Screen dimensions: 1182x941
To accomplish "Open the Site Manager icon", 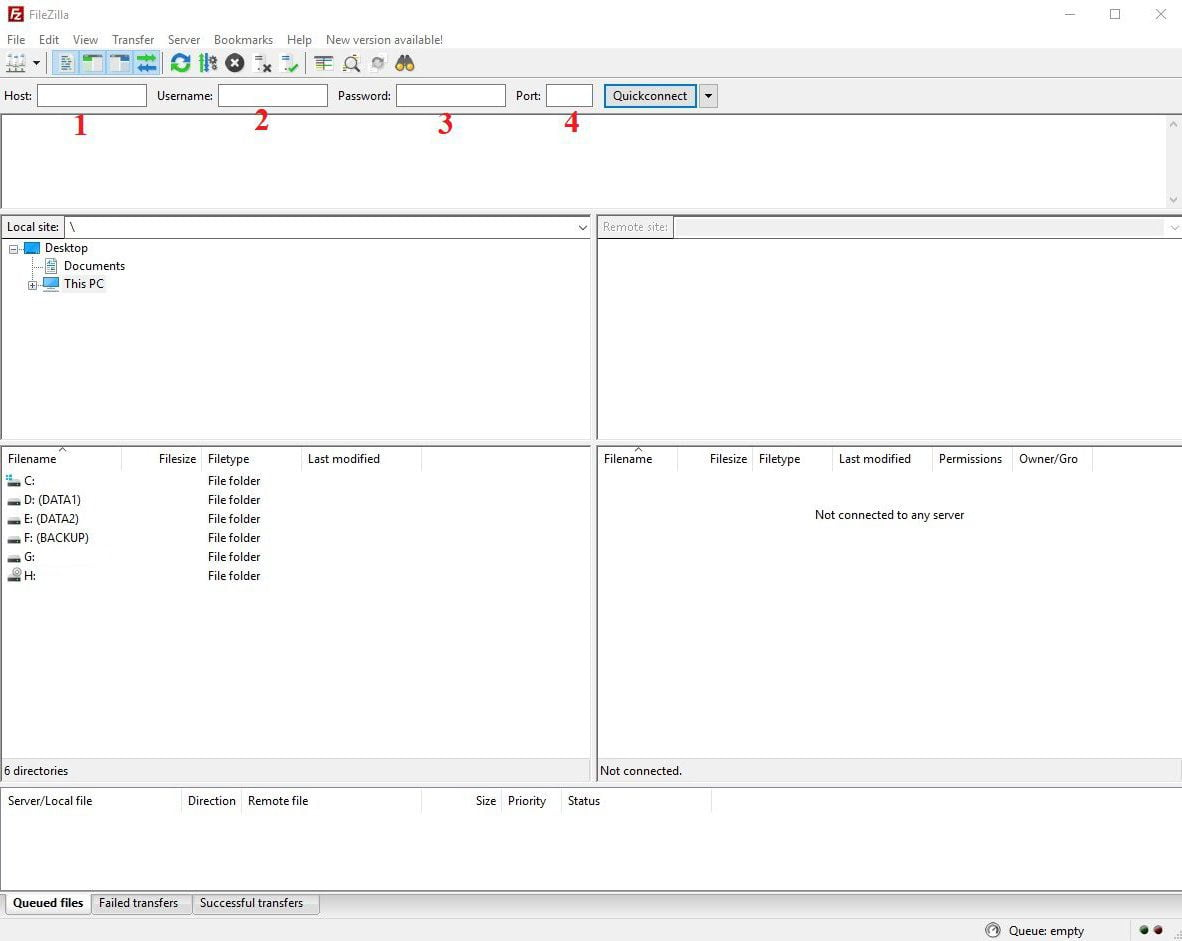I will [16, 63].
